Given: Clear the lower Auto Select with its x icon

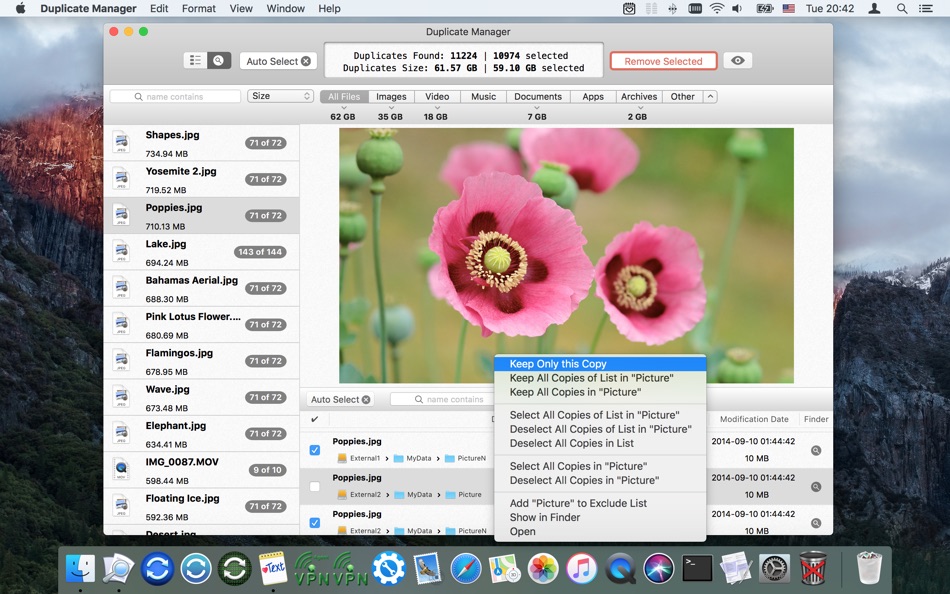Looking at the screenshot, I should coord(366,399).
